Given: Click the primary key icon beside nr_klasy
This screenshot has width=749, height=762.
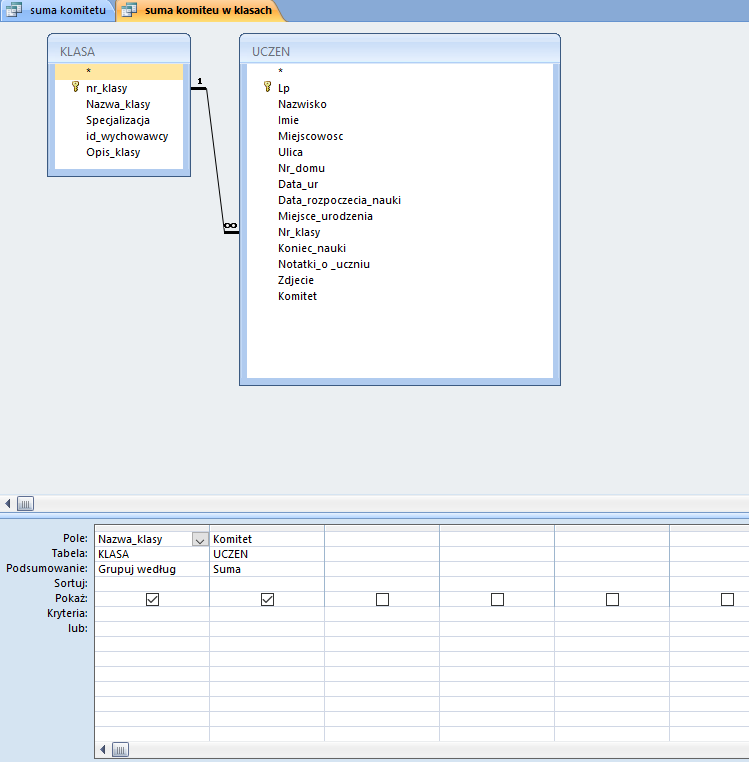Looking at the screenshot, I should tap(75, 88).
